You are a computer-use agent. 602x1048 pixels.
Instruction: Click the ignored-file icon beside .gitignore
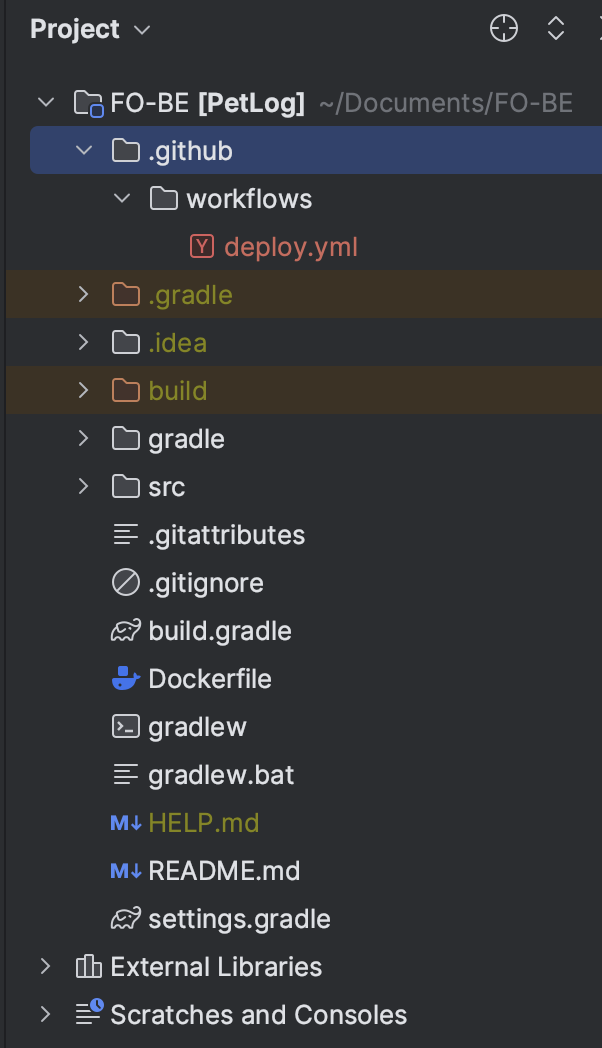(125, 582)
